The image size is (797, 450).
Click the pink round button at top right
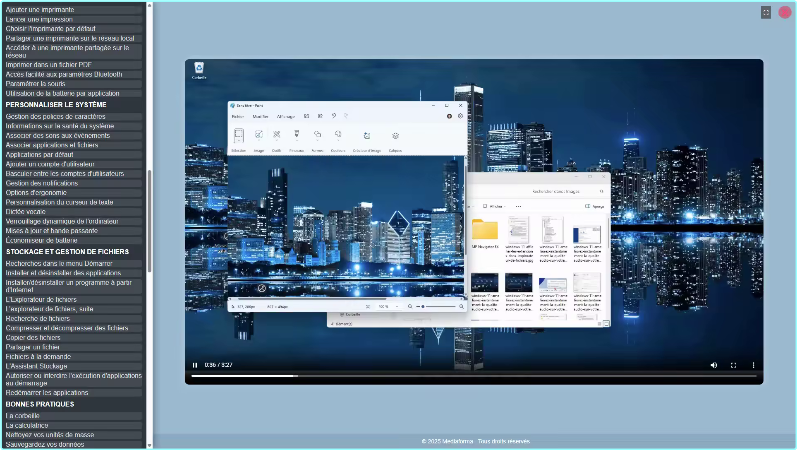(x=785, y=12)
